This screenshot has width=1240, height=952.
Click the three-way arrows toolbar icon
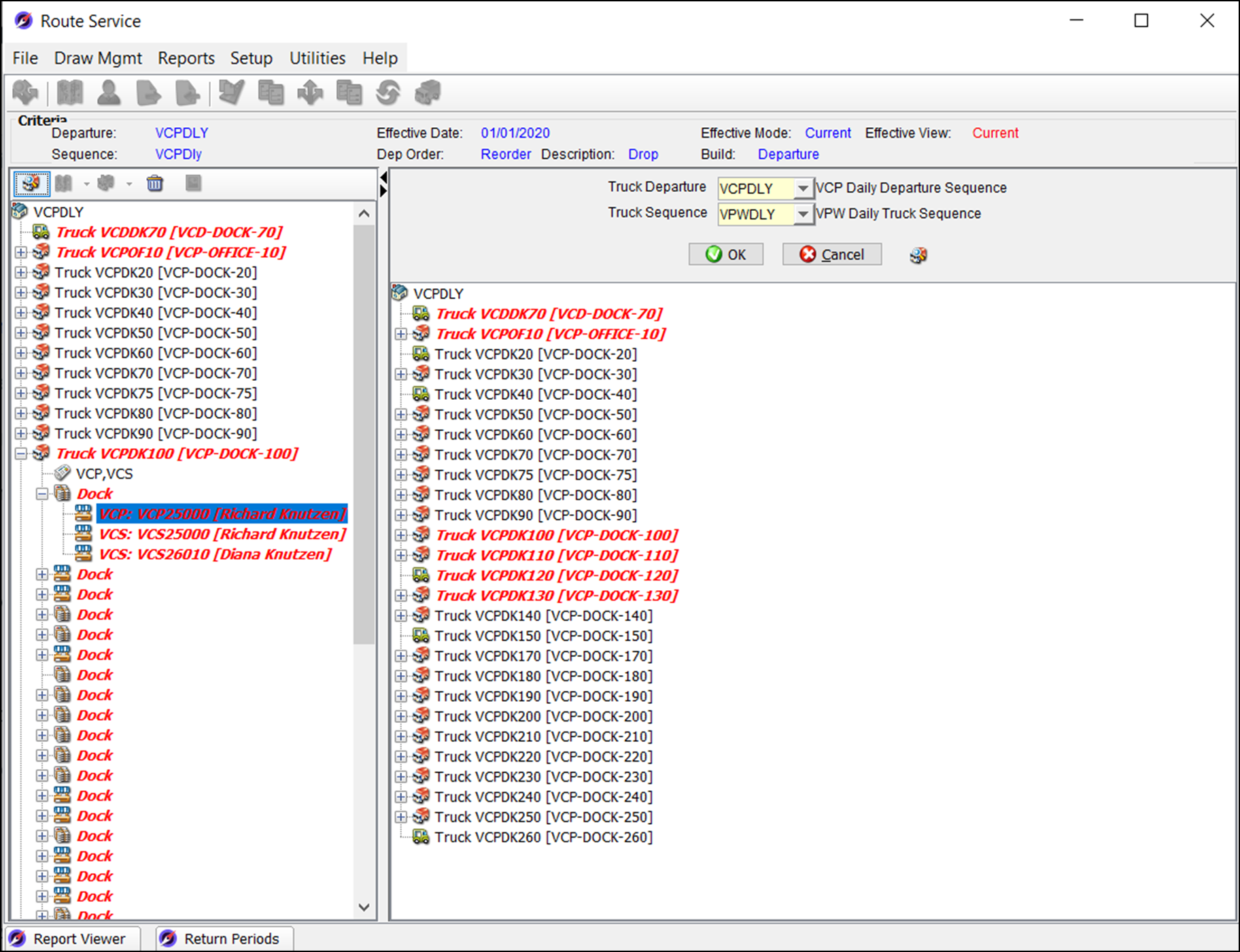[x=310, y=92]
